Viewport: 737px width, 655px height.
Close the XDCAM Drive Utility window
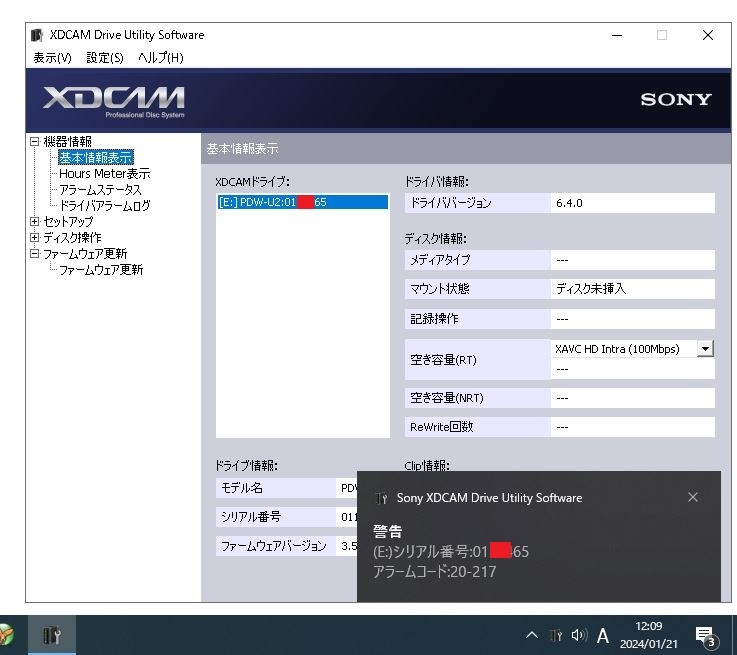(708, 35)
